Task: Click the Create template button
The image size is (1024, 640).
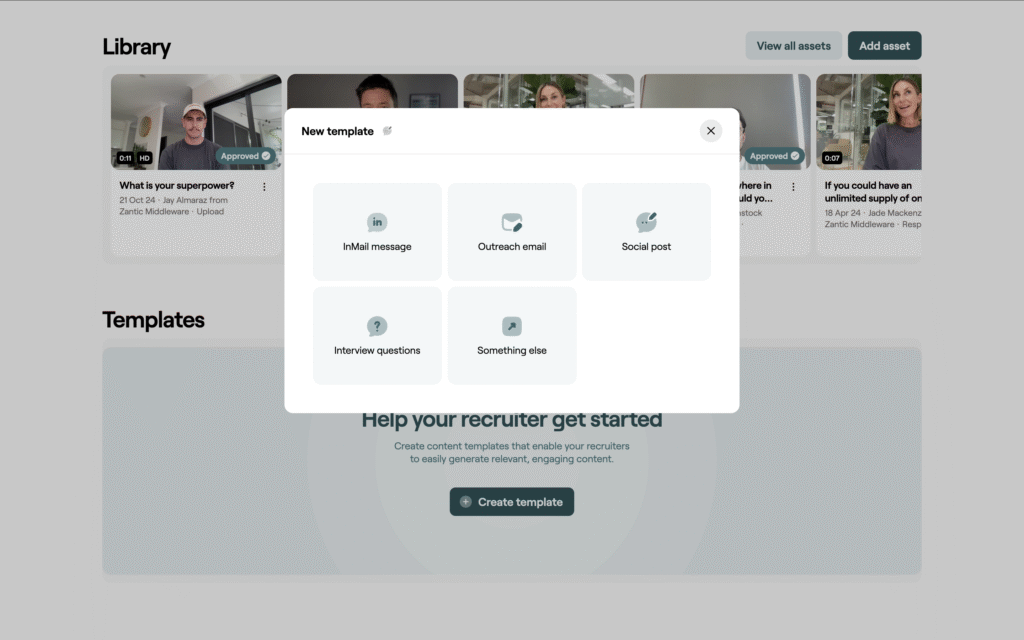Action: point(511,502)
